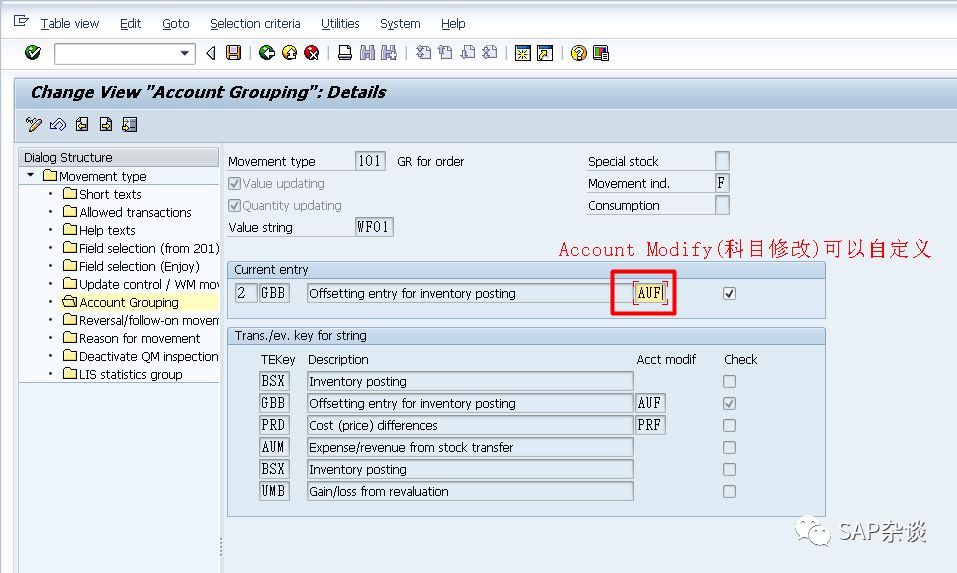957x573 pixels.
Task: Go to the Next Entry icon
Action: coord(106,124)
